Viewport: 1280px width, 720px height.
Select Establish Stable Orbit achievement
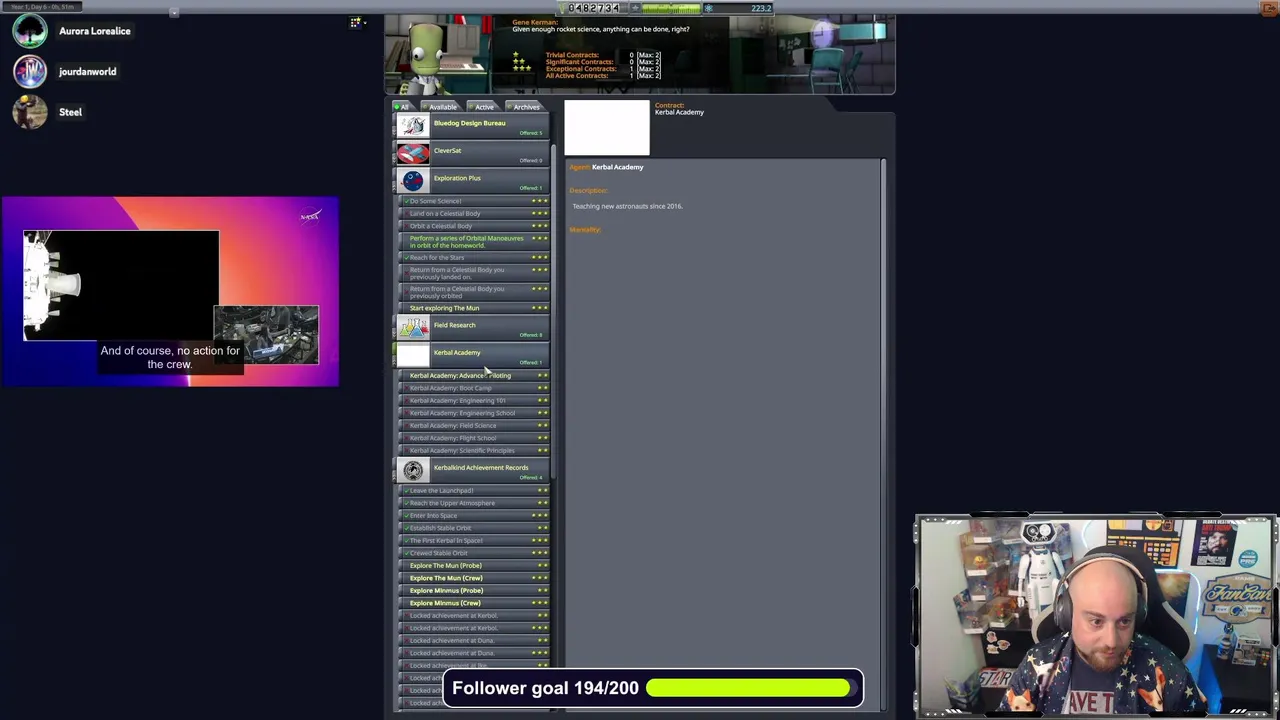[x=475, y=528]
